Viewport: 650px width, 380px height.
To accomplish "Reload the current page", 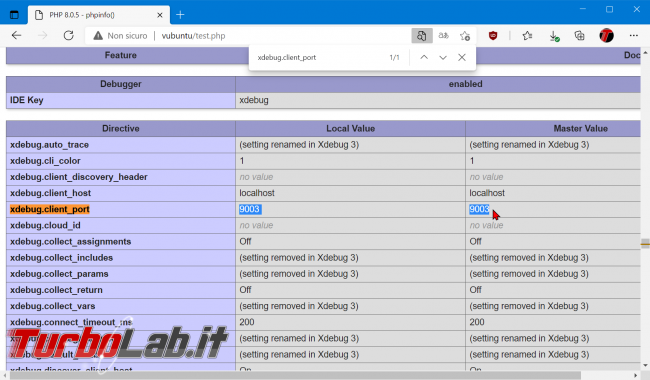I will click(x=68, y=36).
